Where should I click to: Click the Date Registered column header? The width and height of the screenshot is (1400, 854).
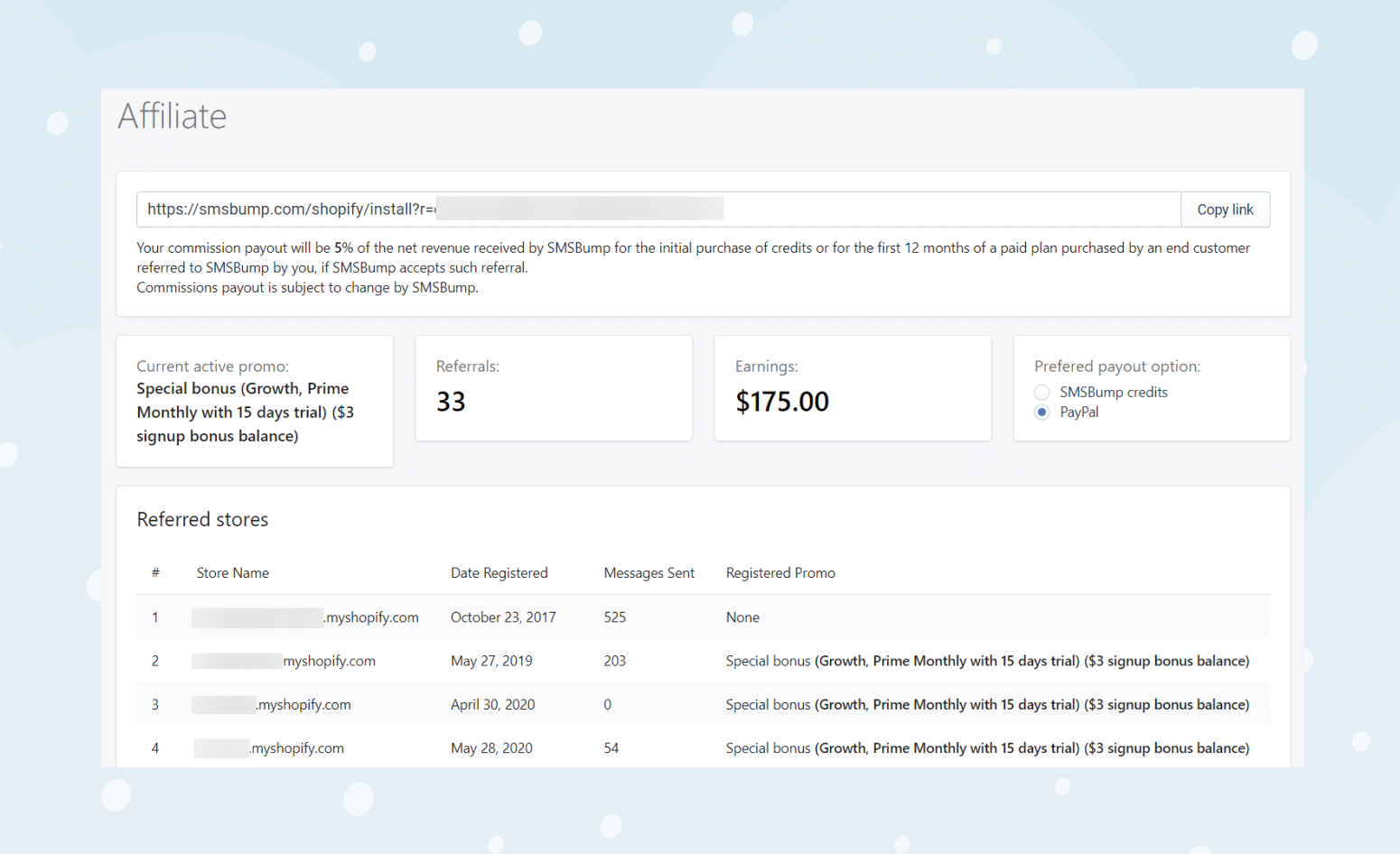tap(499, 573)
